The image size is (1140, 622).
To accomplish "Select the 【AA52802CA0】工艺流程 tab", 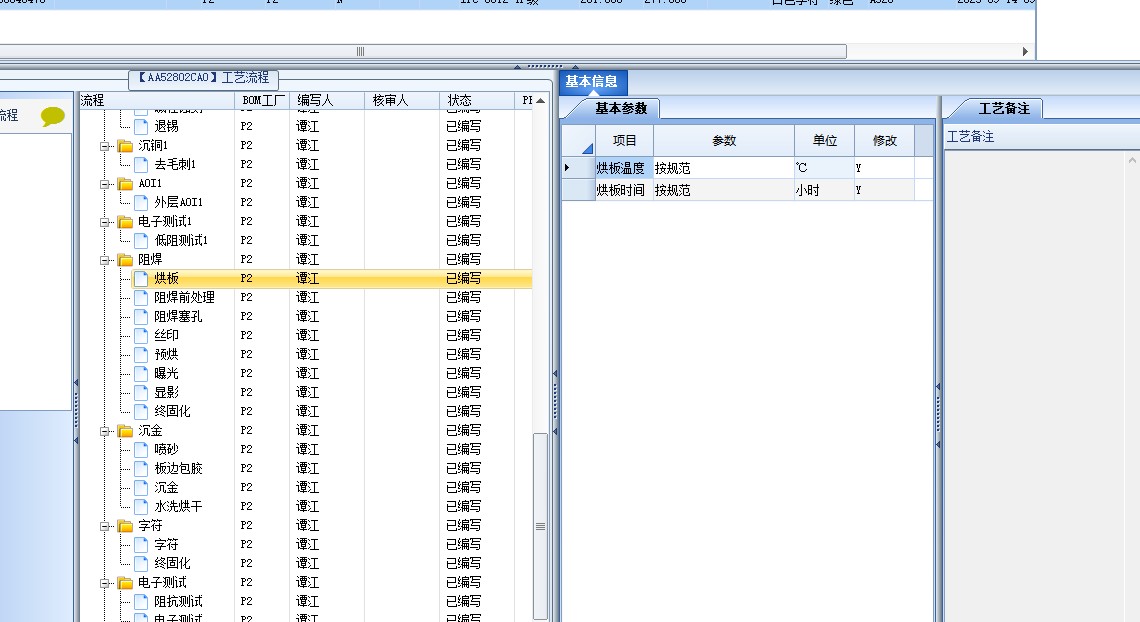I will point(204,78).
